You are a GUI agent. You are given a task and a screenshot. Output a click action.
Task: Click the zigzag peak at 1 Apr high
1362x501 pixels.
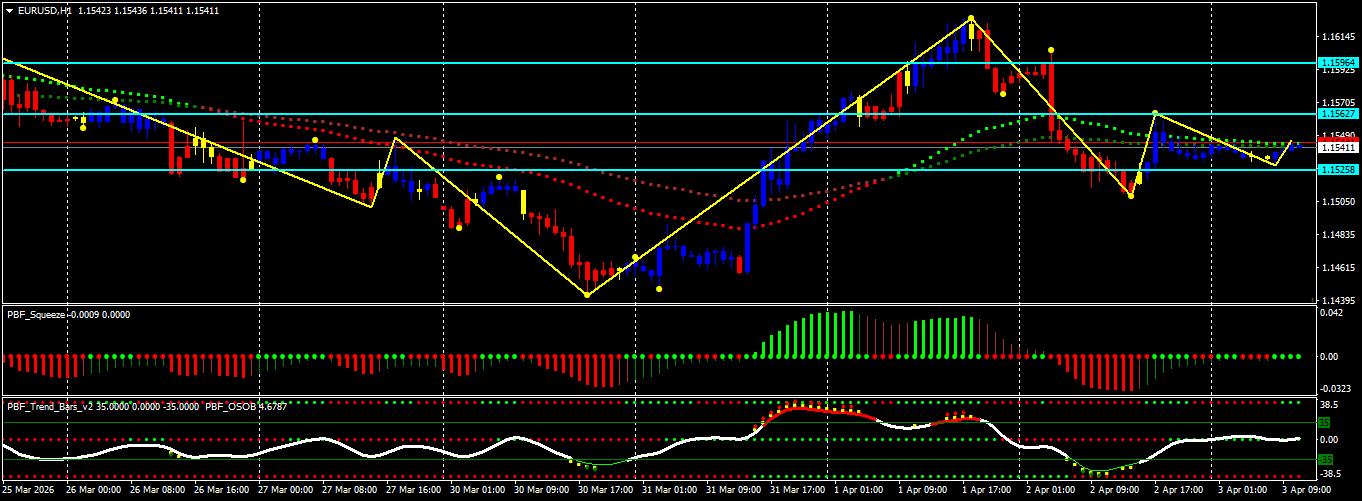point(971,18)
